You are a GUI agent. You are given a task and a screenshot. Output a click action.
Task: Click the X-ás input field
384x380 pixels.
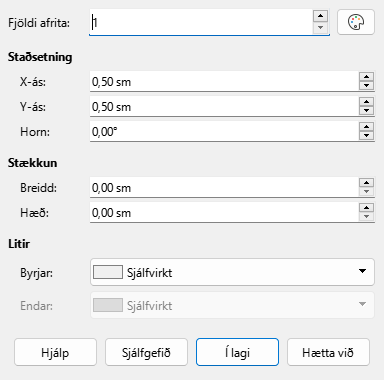[224, 81]
